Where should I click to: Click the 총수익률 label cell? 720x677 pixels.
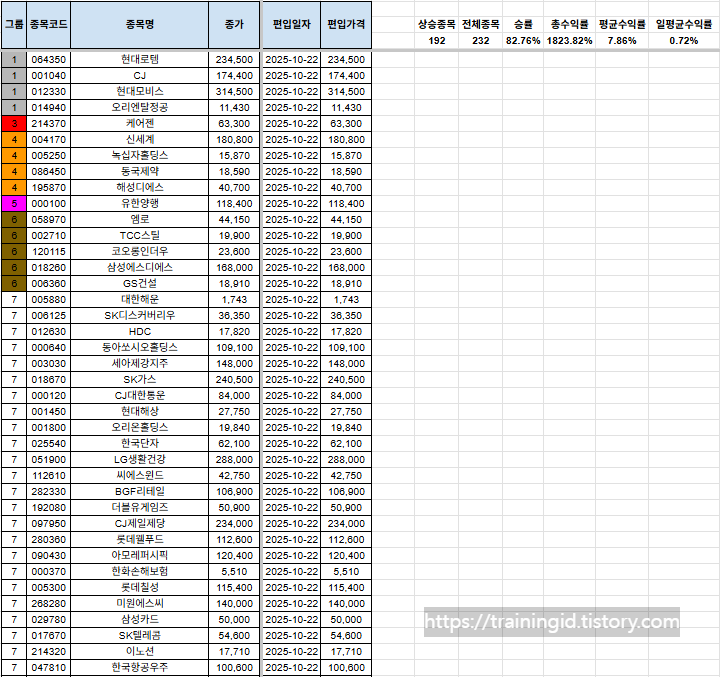coord(569,25)
